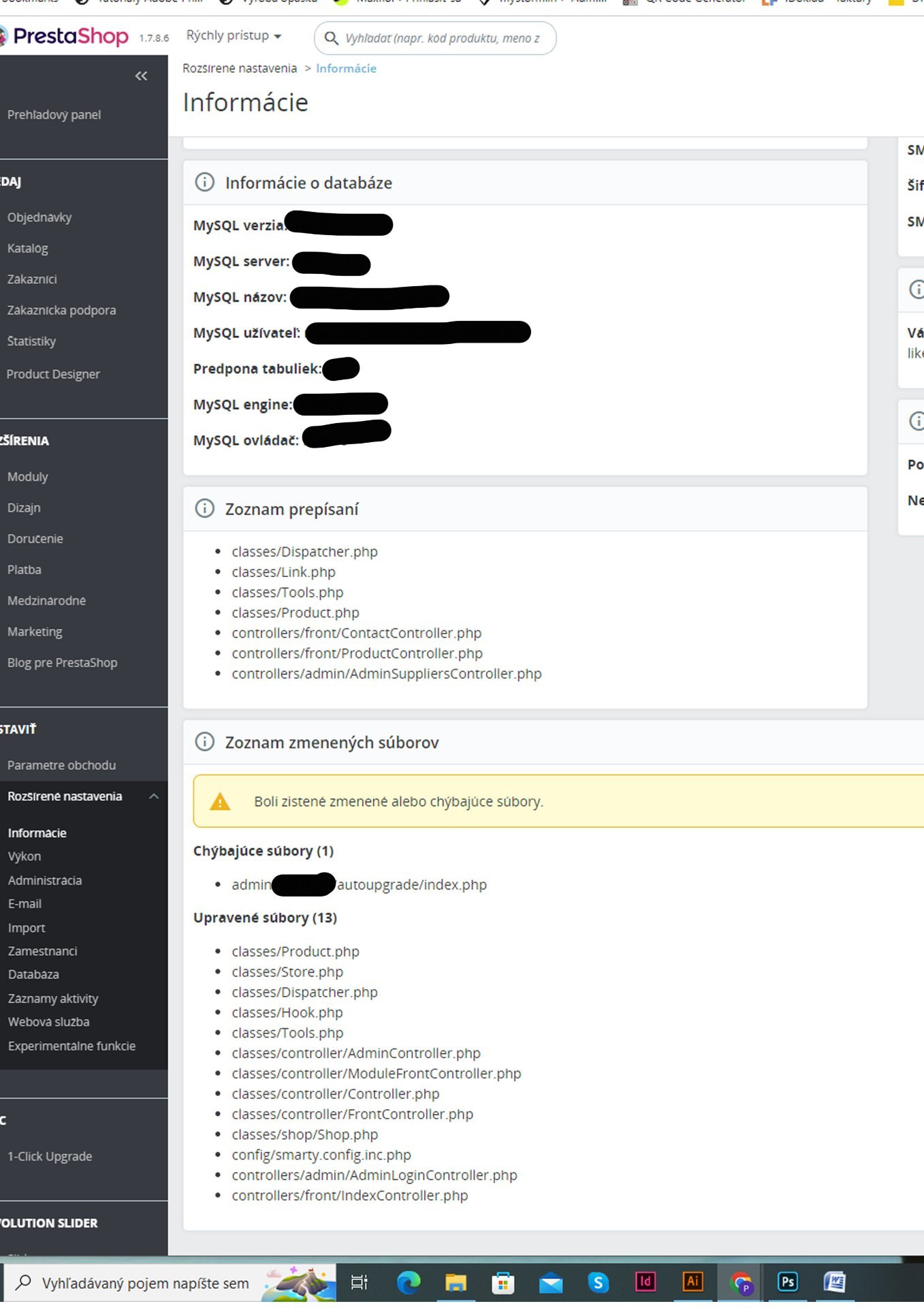Select Import submenu item
924x1308 pixels.
[x=27, y=928]
